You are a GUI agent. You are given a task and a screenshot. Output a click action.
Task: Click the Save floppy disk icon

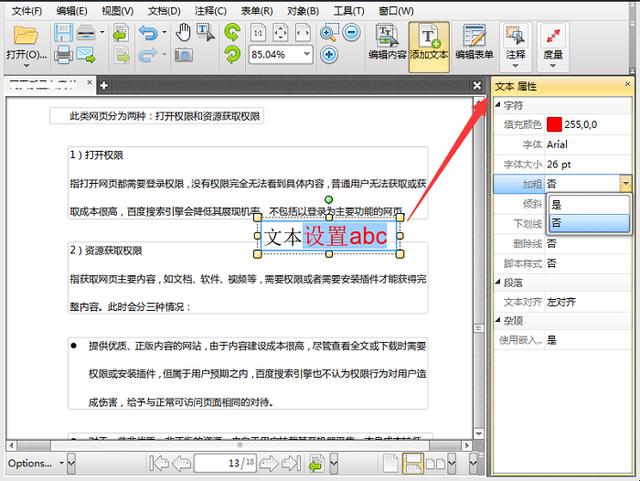[63, 33]
